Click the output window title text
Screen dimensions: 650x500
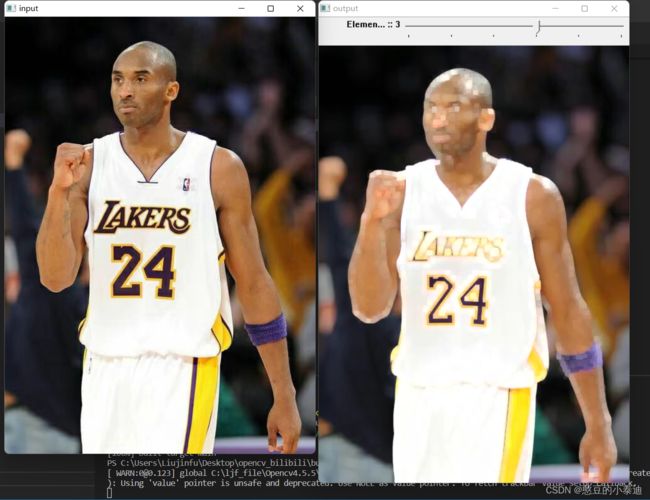345,8
